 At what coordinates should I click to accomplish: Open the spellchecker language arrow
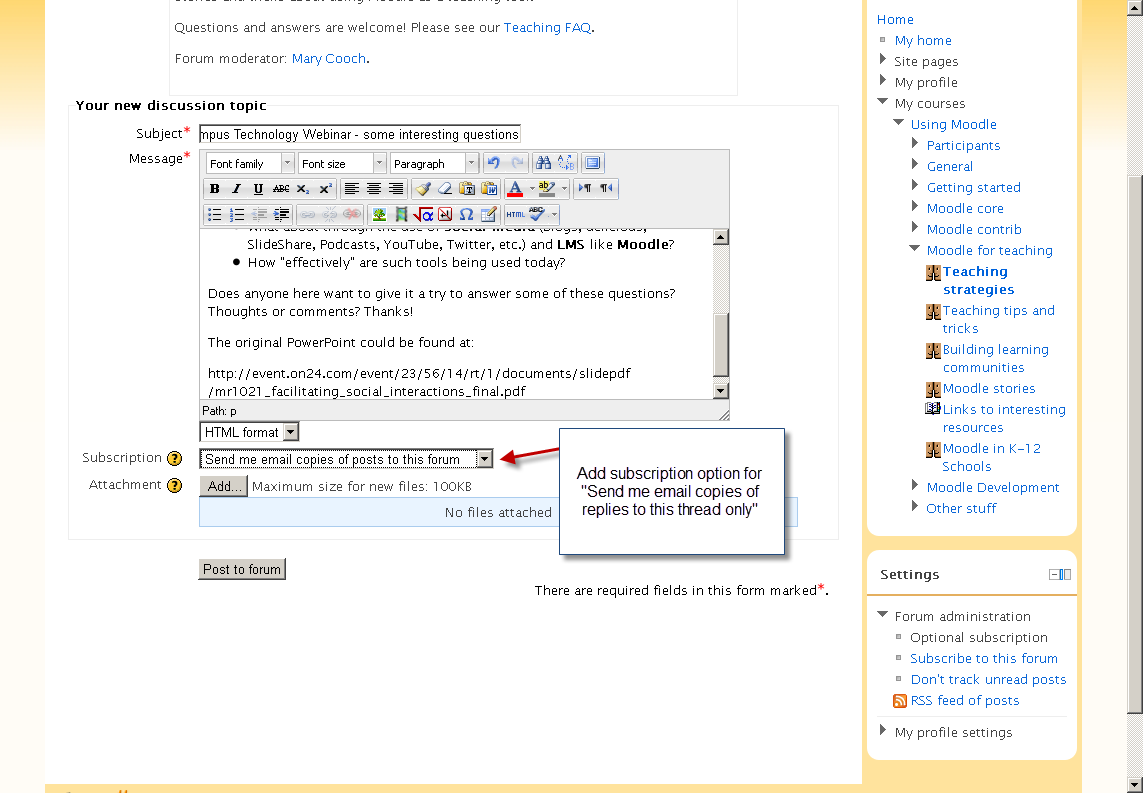coord(554,214)
